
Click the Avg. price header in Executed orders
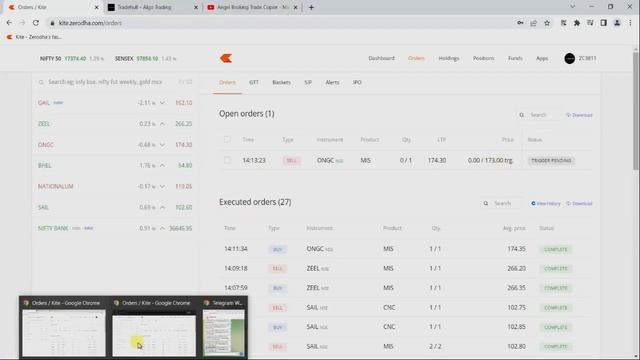pyautogui.click(x=514, y=228)
